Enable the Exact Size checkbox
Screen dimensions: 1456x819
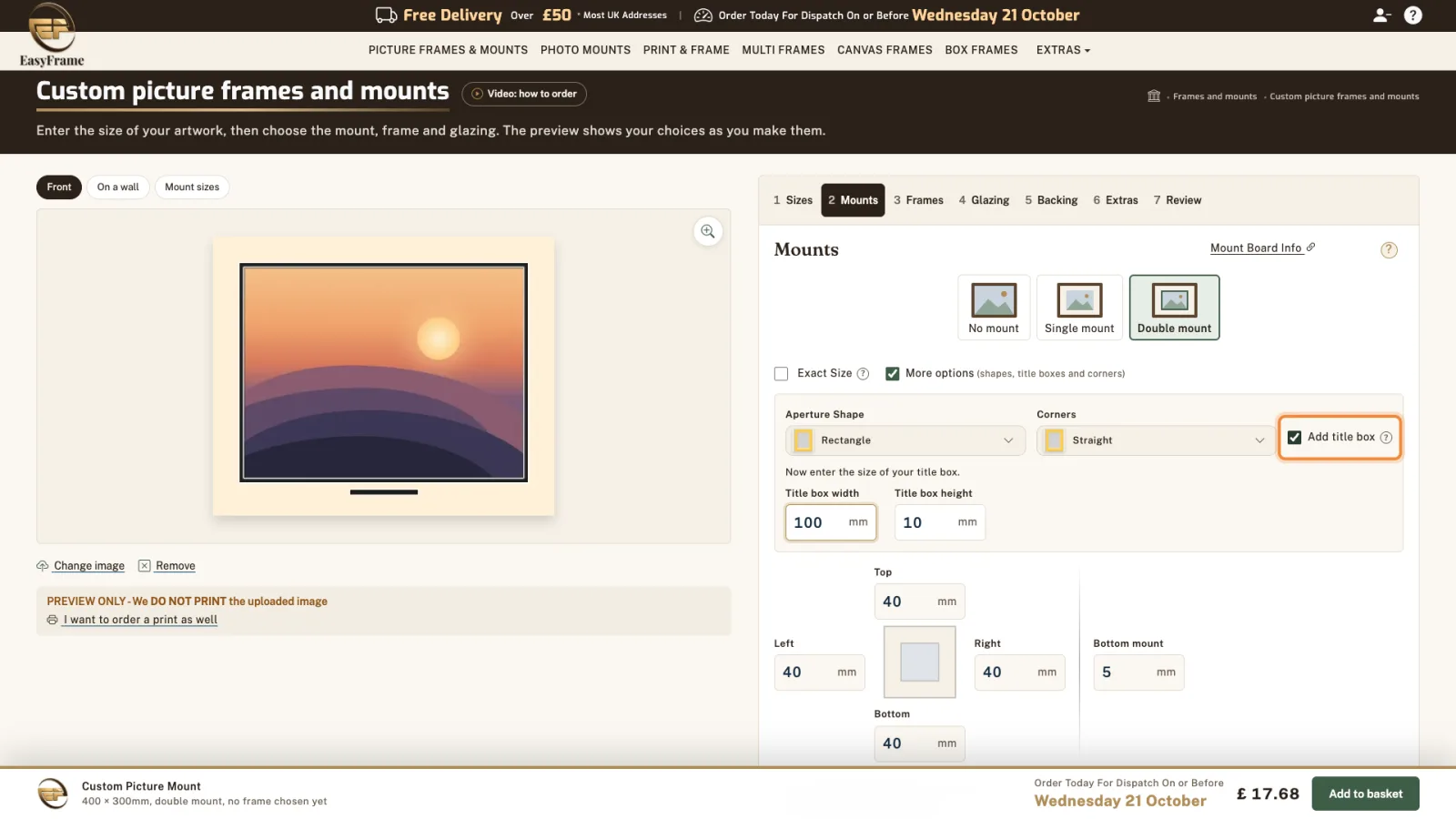click(781, 374)
